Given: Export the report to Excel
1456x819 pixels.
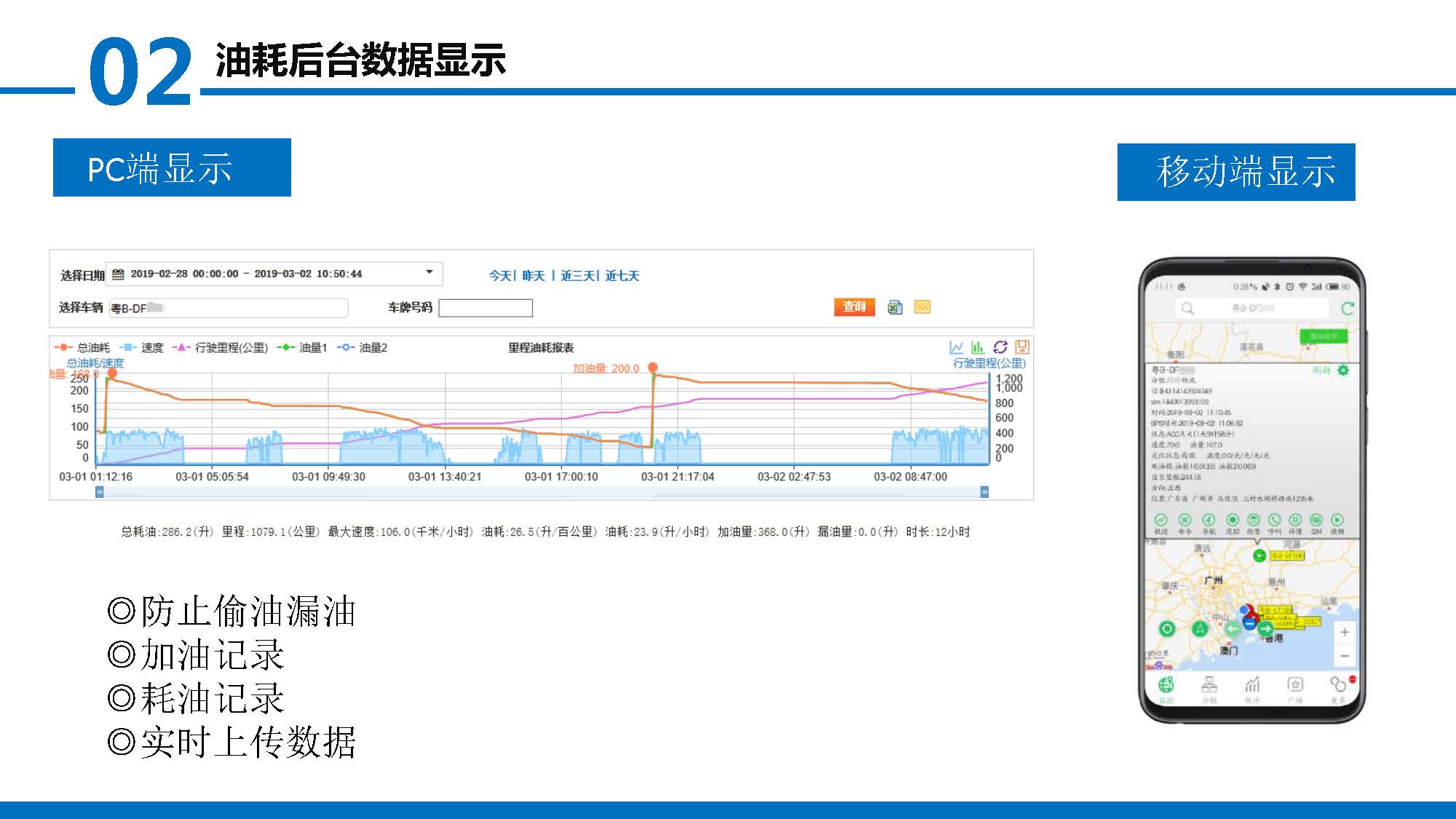Looking at the screenshot, I should [x=895, y=307].
